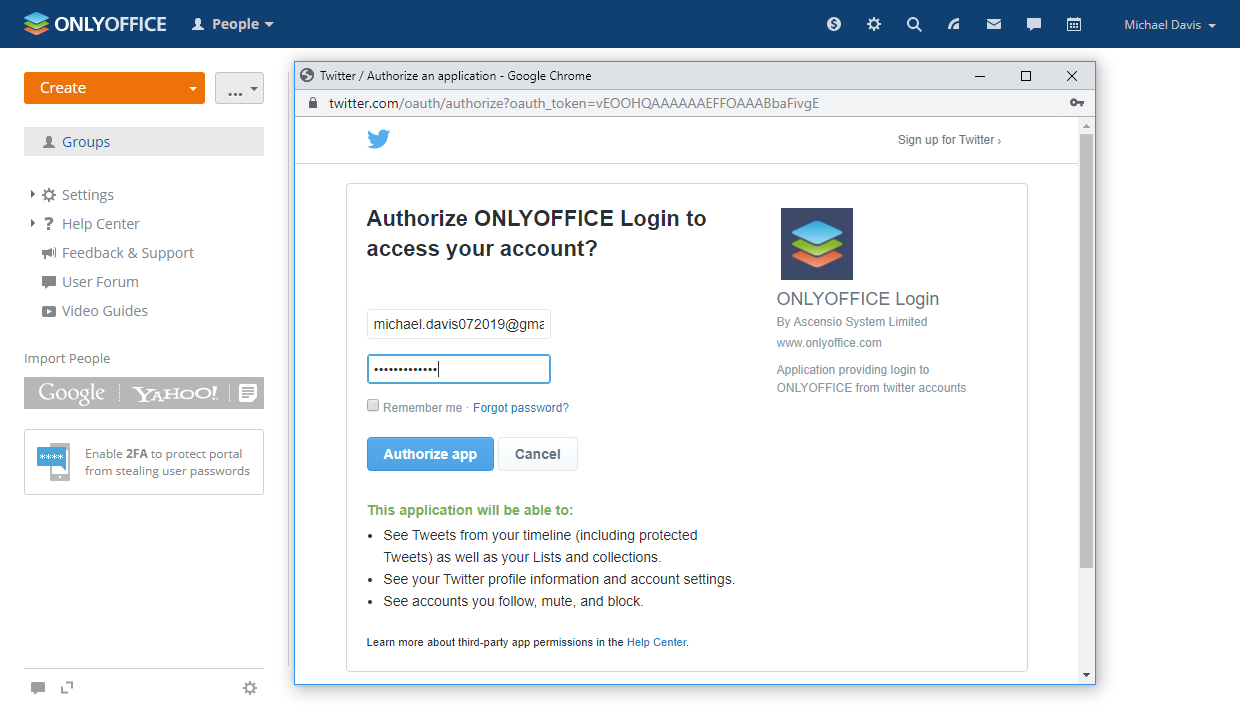Open the People module dropdown
This screenshot has width=1240, height=708.
point(232,24)
